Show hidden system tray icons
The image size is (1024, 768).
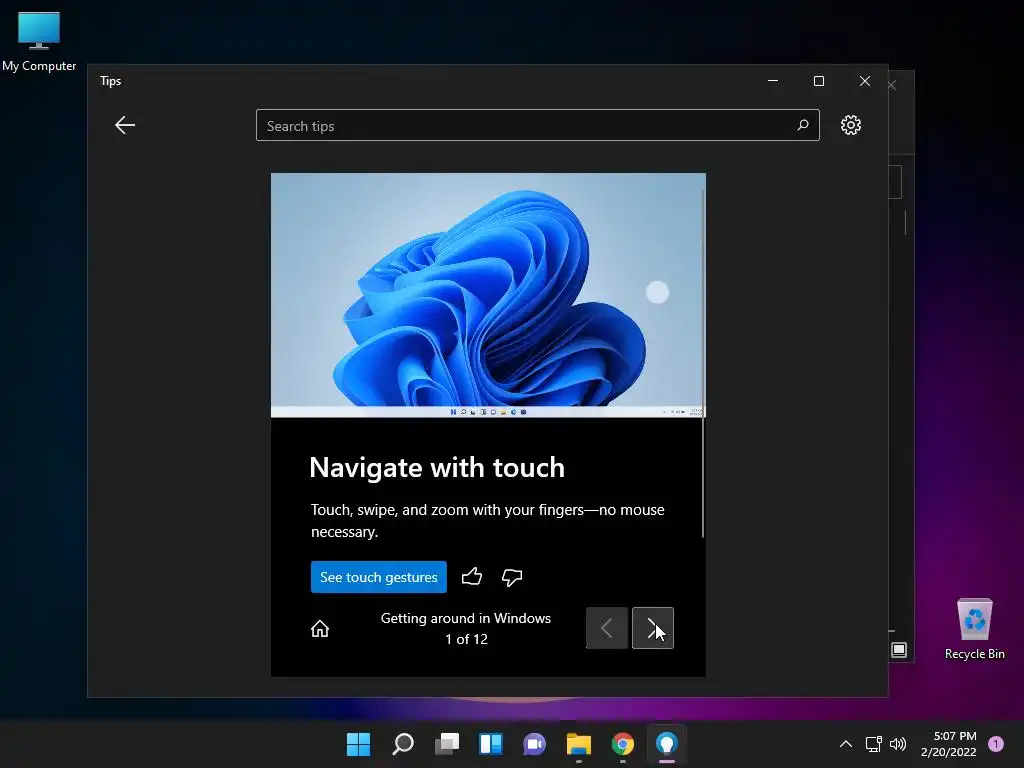[x=846, y=744]
